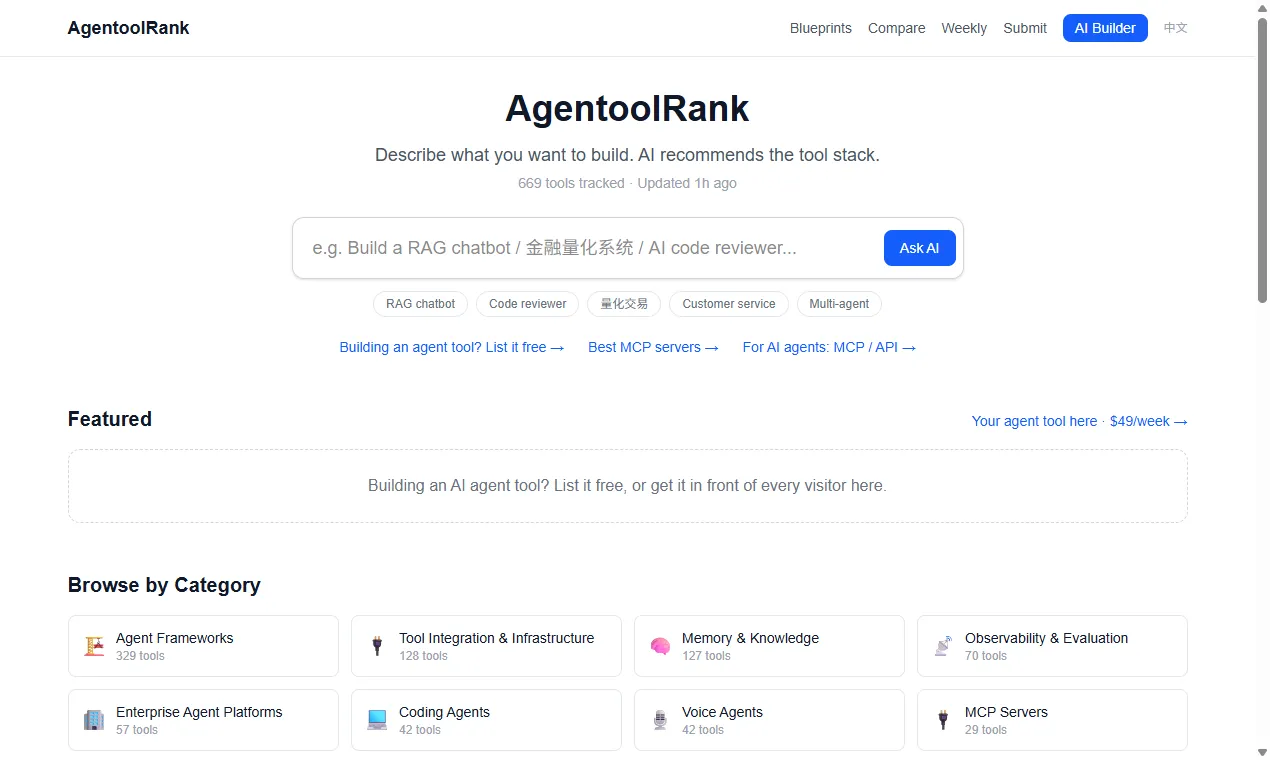The image size is (1270, 760).
Task: Click the page vertical scrollbar thumb
Action: [x=1262, y=158]
